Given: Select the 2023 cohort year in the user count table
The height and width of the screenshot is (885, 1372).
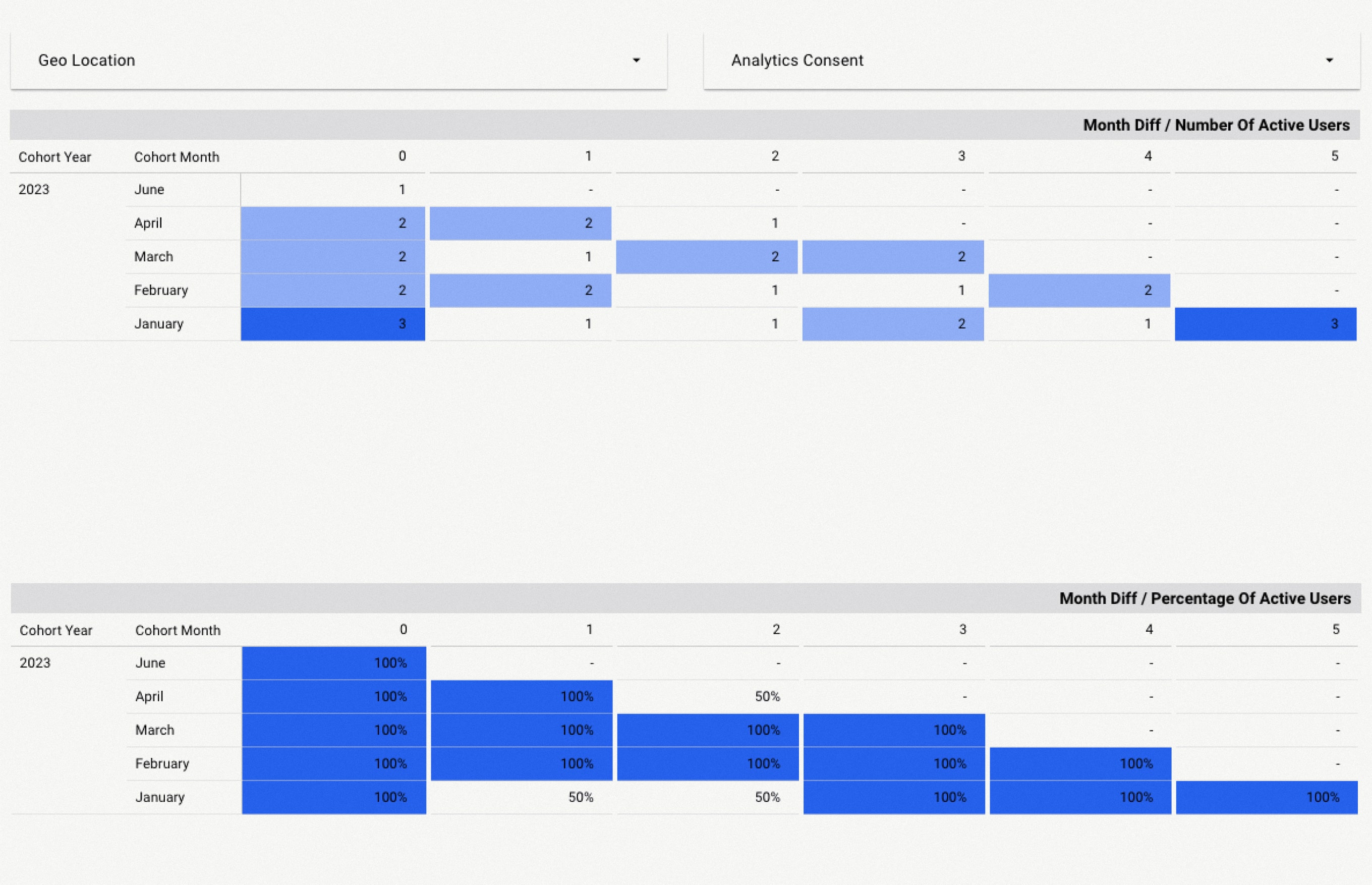Looking at the screenshot, I should coord(34,190).
